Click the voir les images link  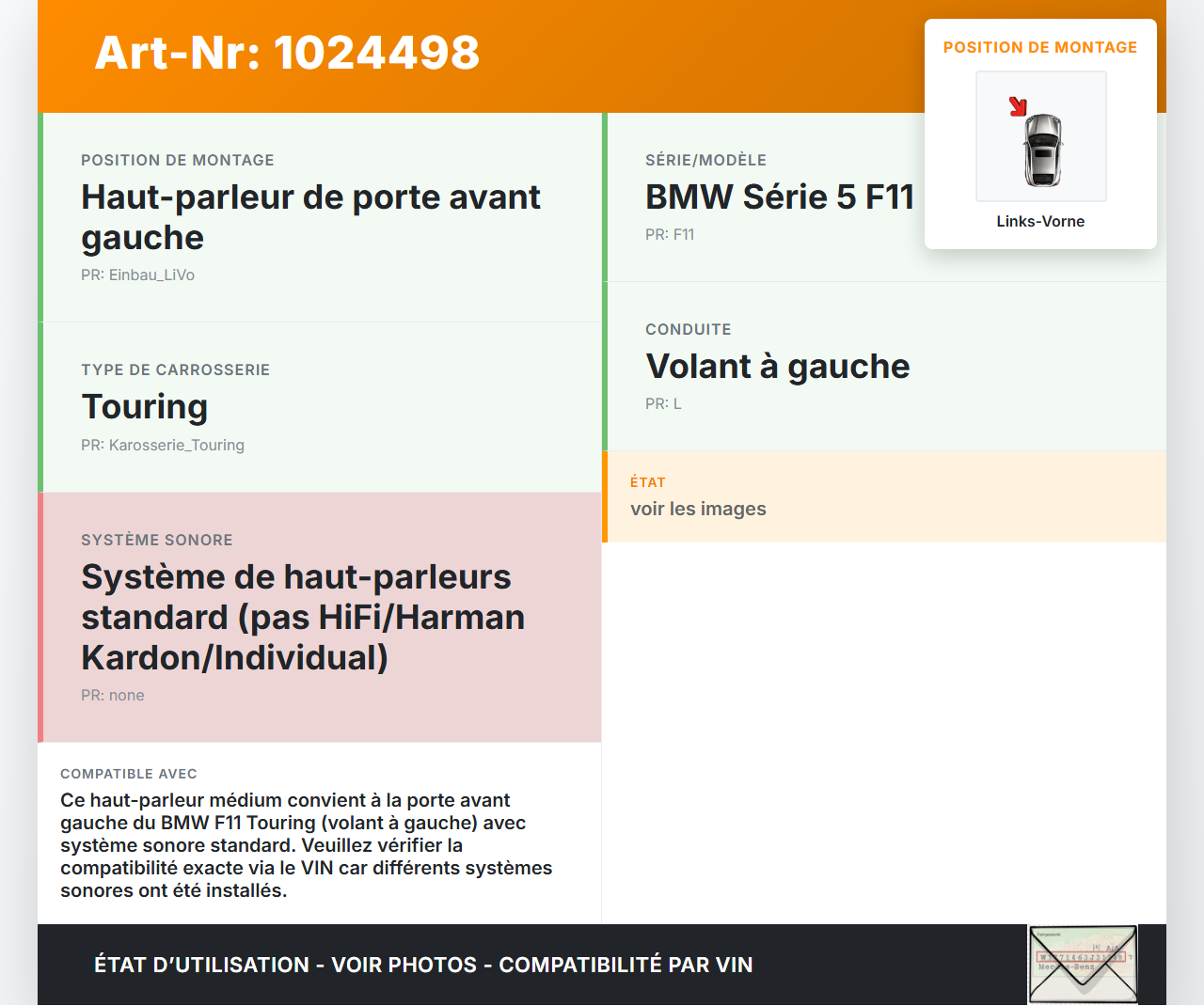point(698,509)
